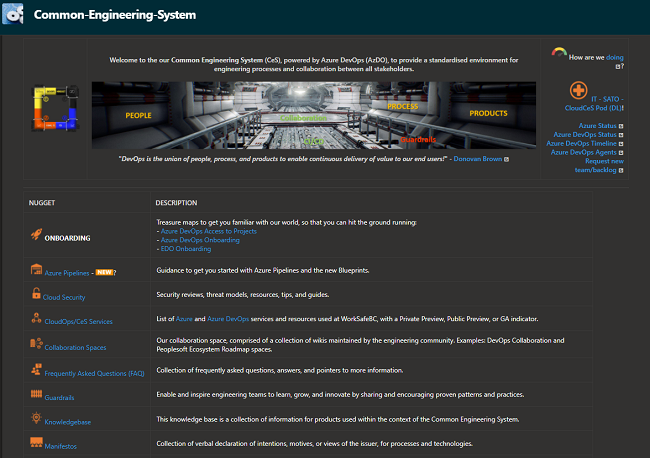Click the padlock icon for Cloud Security
Image resolution: width=650 pixels, height=458 pixels.
coord(36,293)
